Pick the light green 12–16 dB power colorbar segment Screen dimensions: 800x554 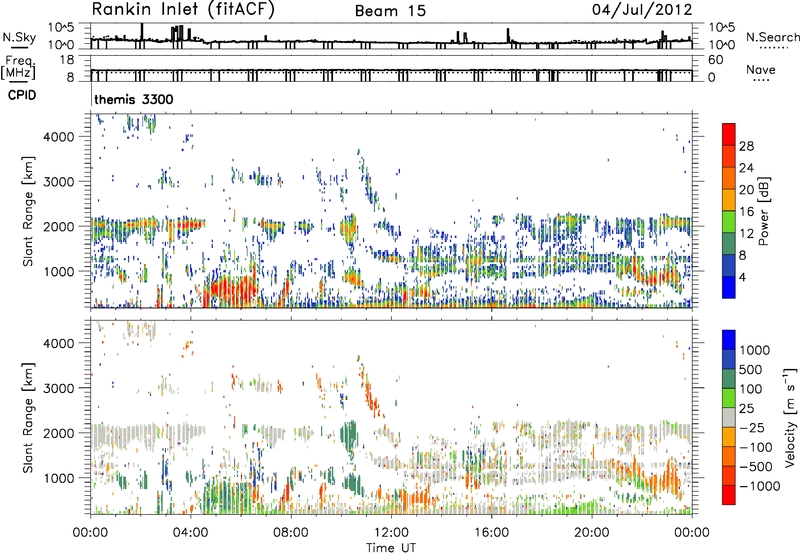point(729,222)
